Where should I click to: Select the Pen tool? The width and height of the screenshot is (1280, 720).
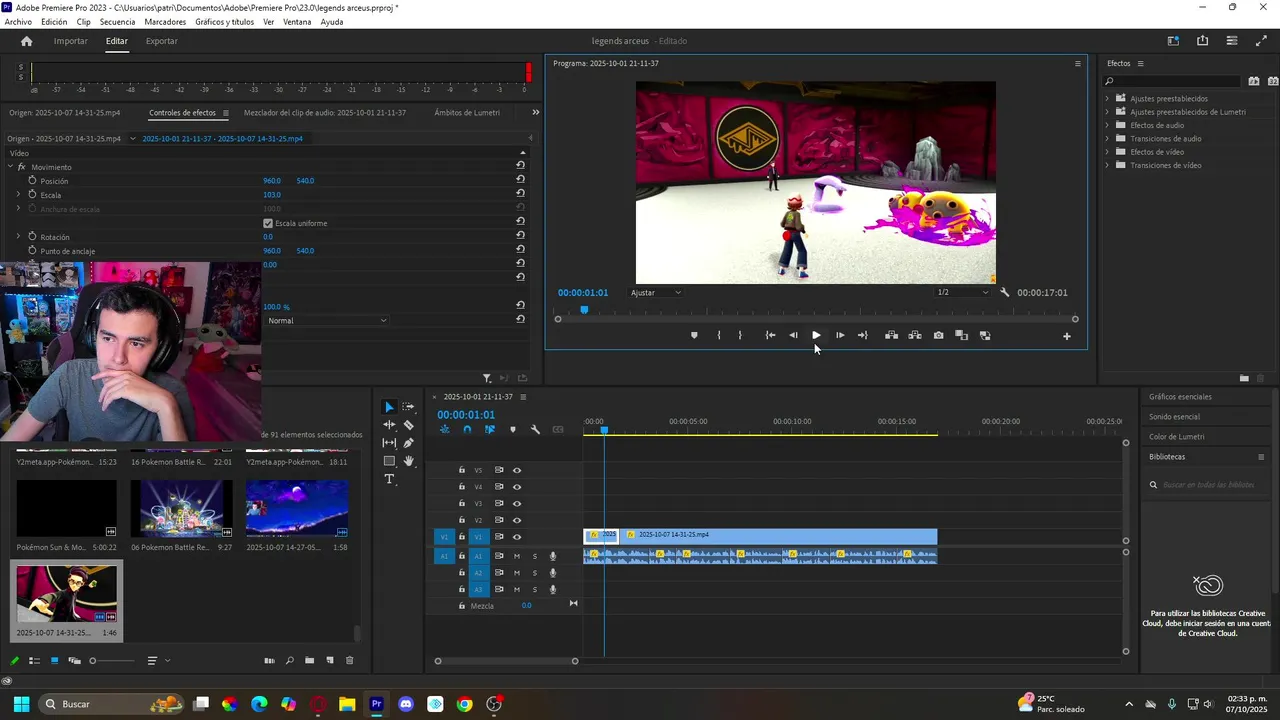408,443
